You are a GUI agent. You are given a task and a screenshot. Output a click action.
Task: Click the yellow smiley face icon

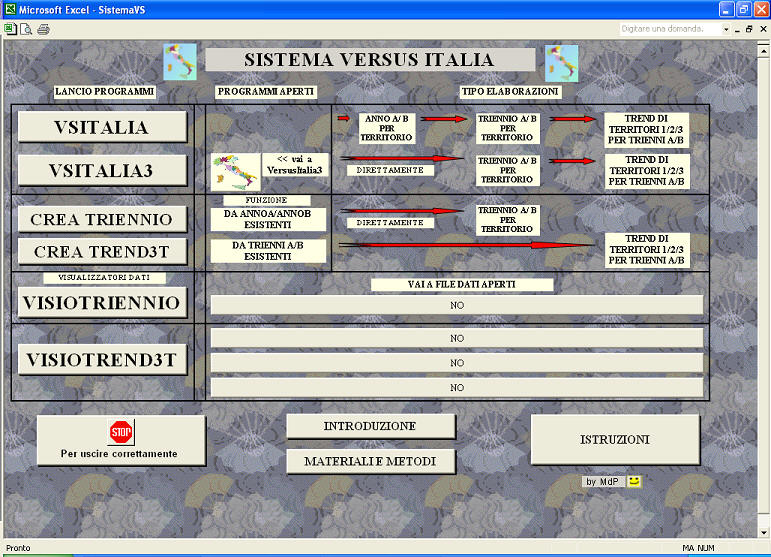(634, 481)
